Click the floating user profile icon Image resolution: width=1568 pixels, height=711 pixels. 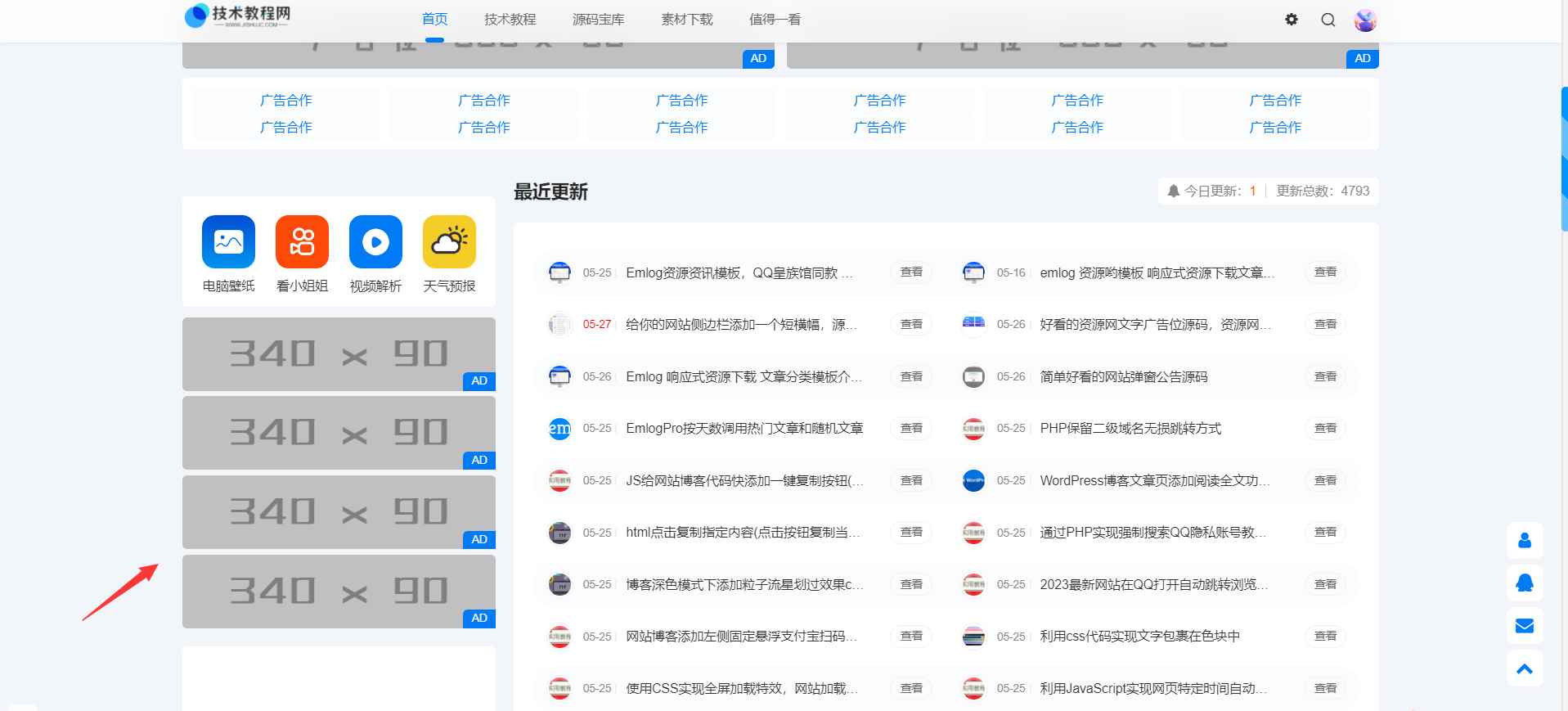(1525, 541)
